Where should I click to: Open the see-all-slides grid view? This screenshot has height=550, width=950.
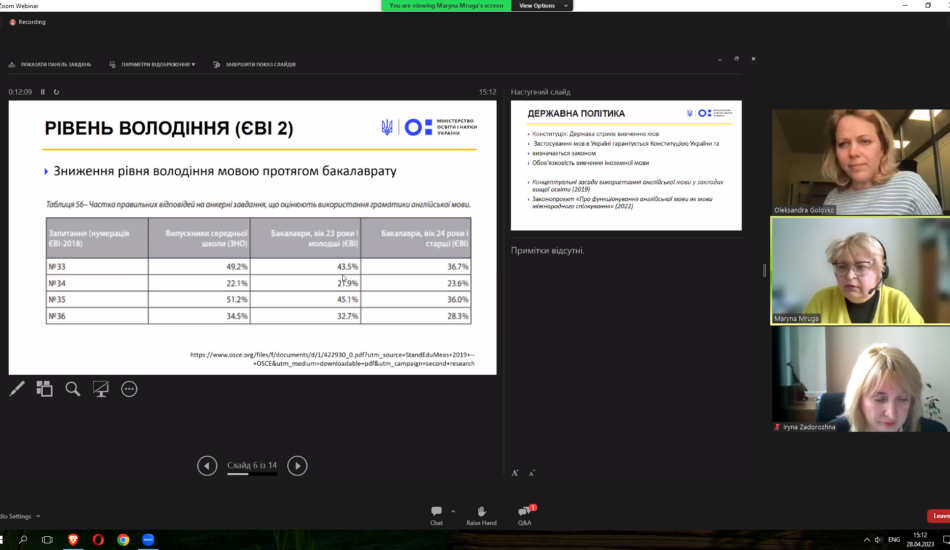(45, 389)
